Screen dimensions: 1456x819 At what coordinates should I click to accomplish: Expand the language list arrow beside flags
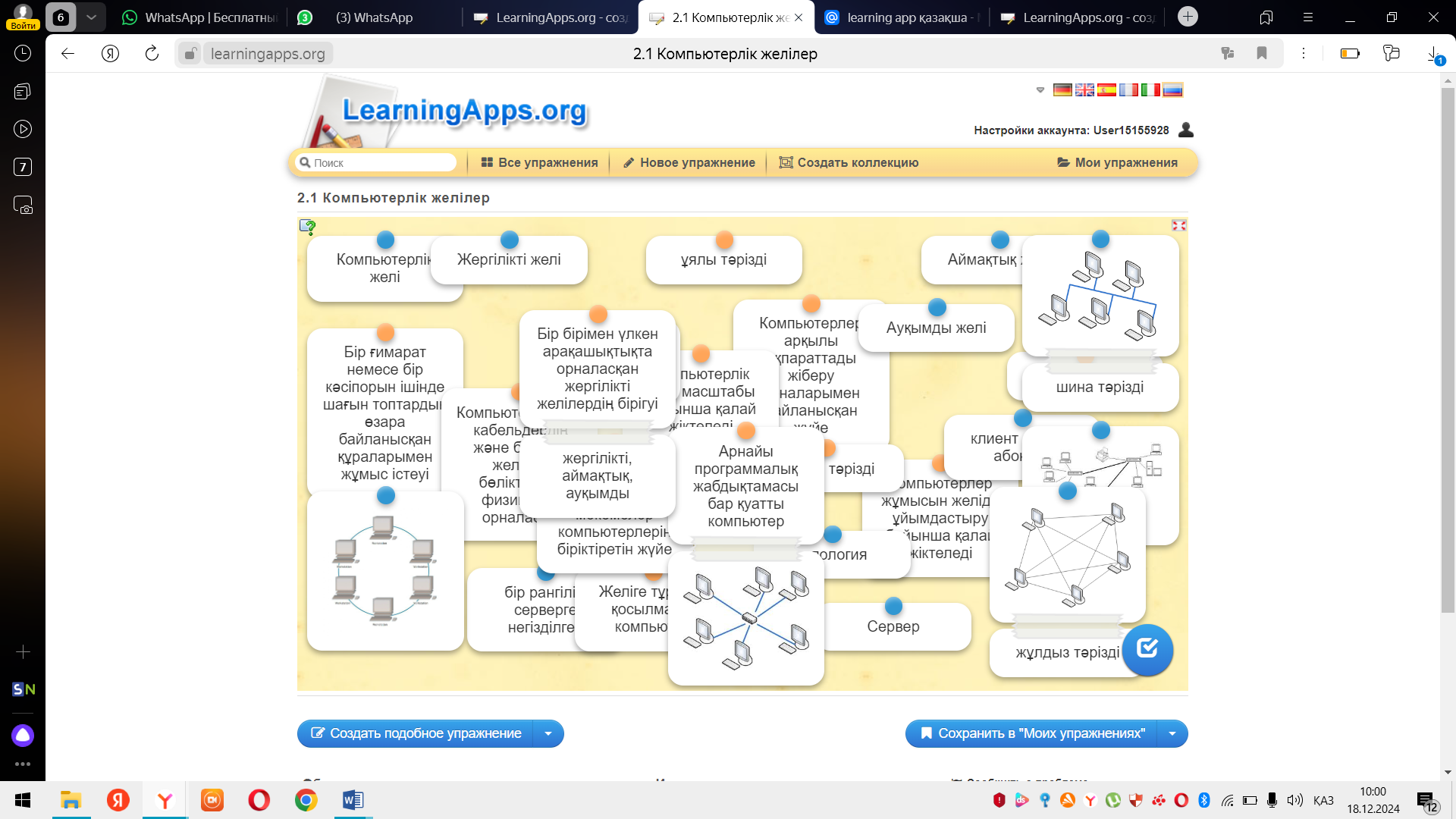[1040, 89]
